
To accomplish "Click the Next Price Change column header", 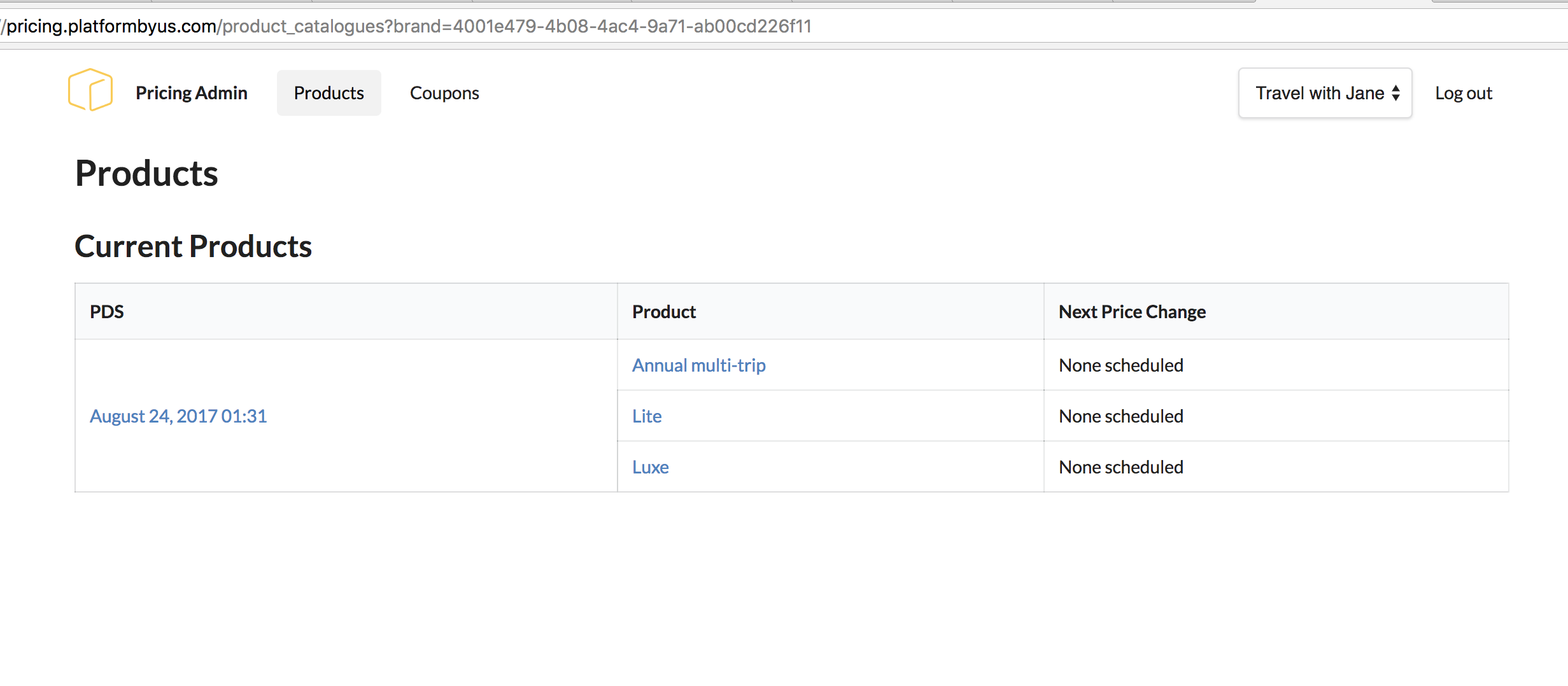I will pos(1132,312).
